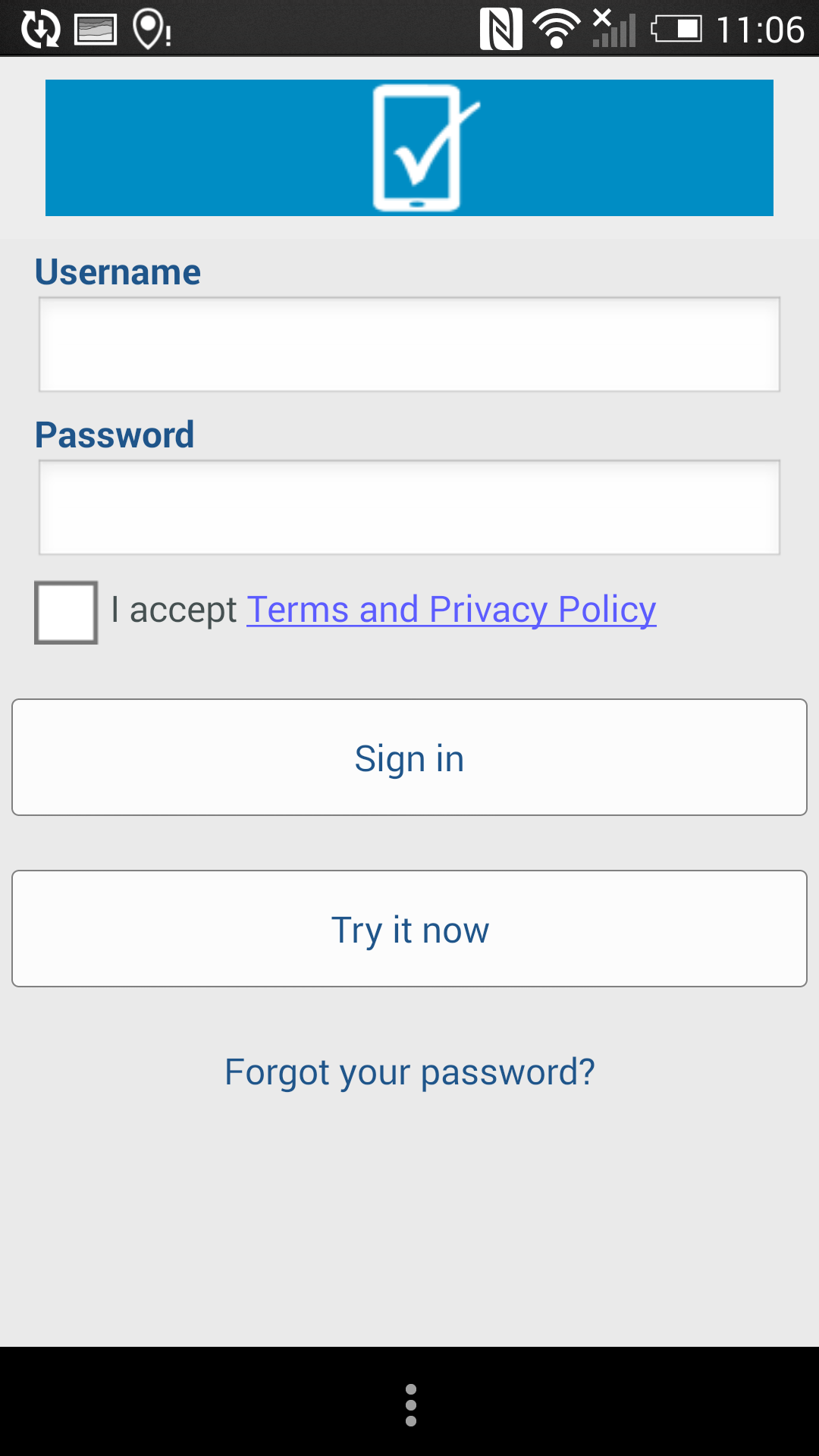Tap the phone checkmark app logo
Image resolution: width=819 pixels, height=1456 pixels.
click(425, 148)
